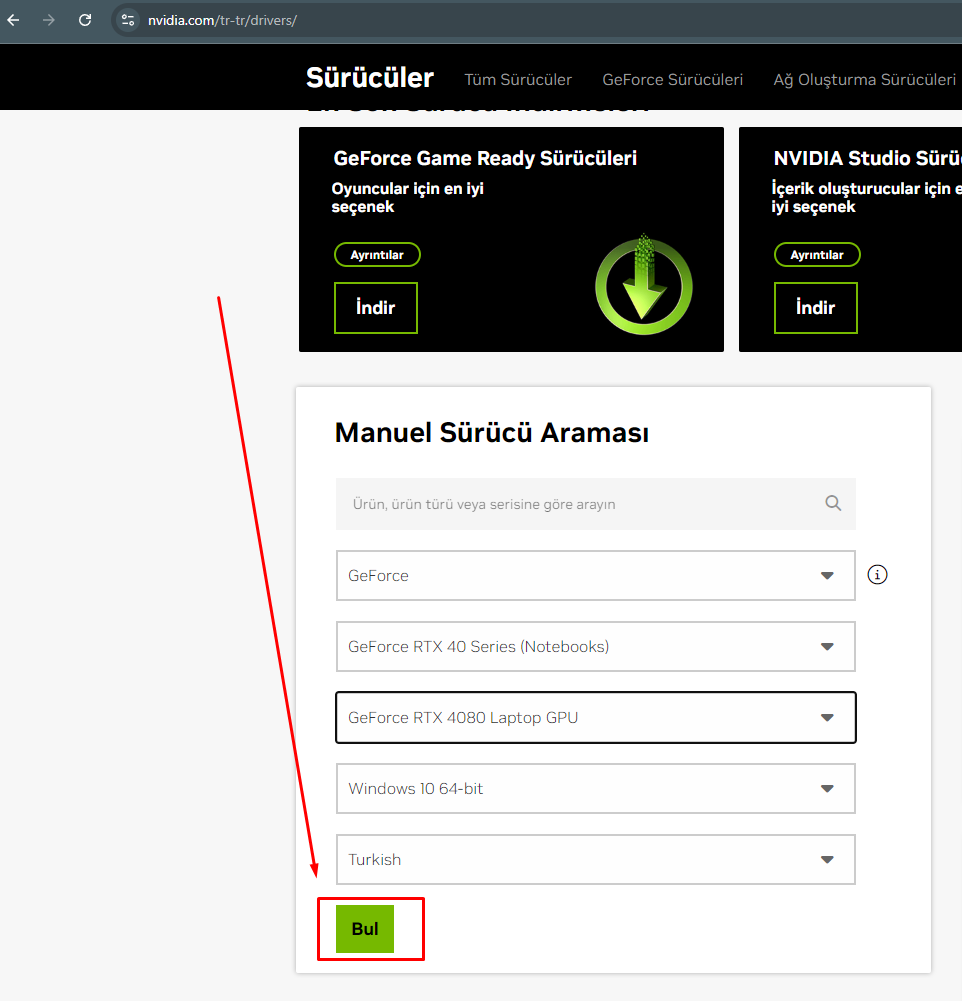Click the green download arrow graphic
This screenshot has width=962, height=1001.
[643, 285]
